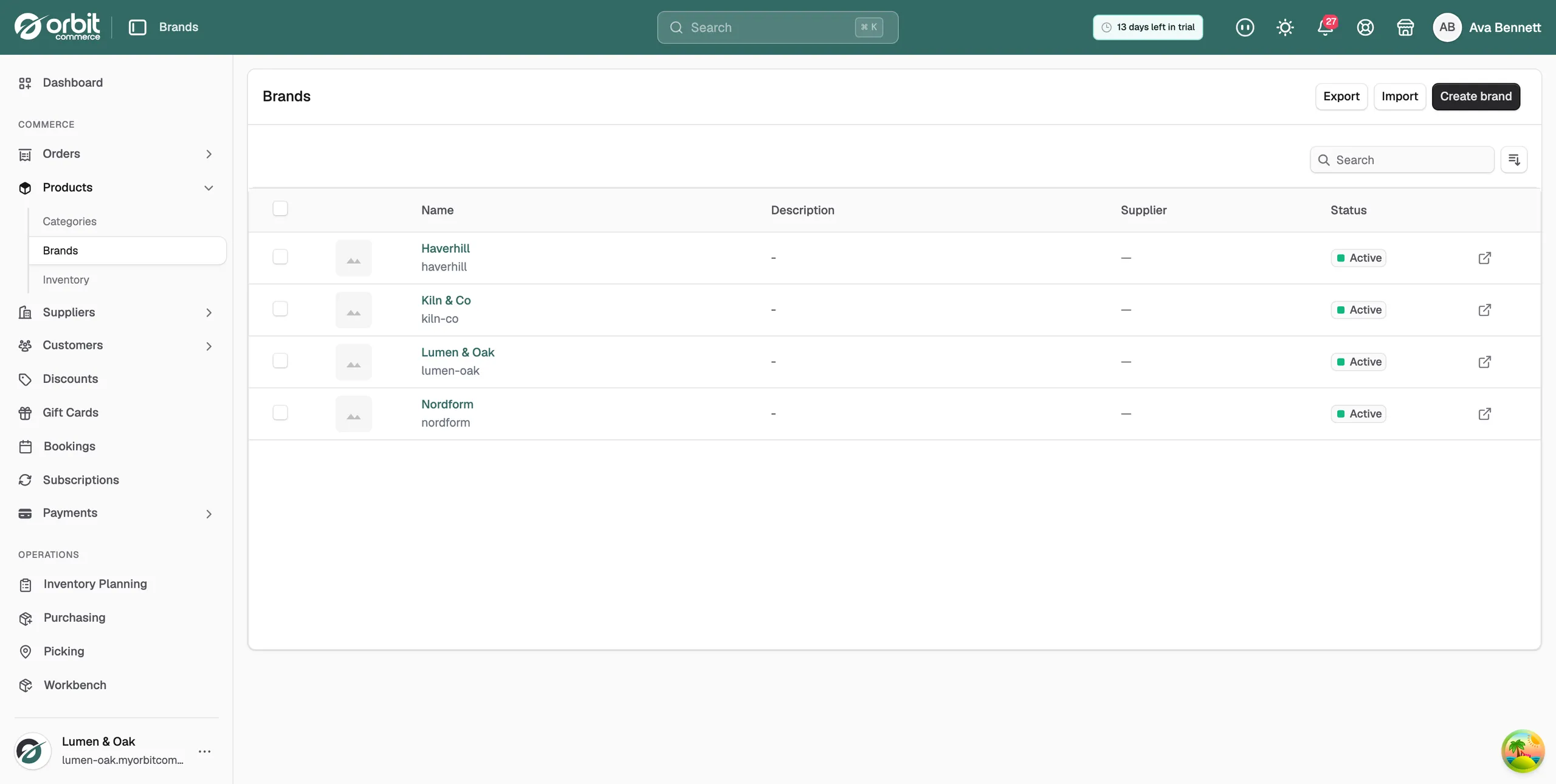Toggle the sidebar panel icon

click(x=137, y=27)
